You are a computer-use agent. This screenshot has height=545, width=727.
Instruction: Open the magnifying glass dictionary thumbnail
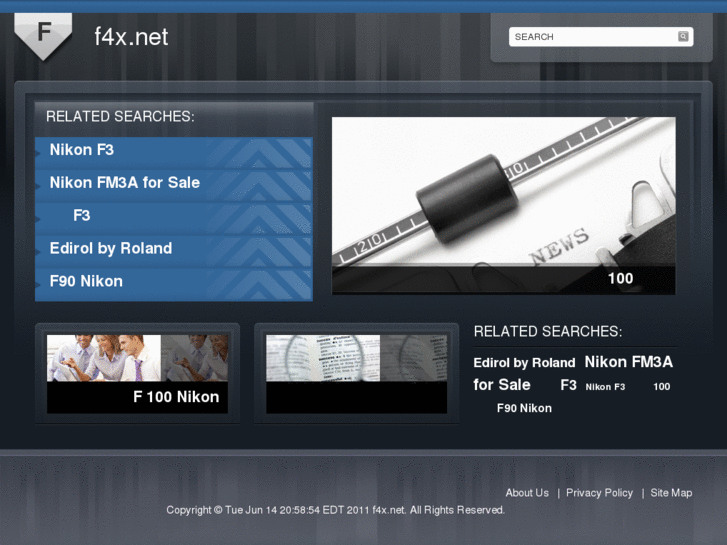tap(357, 358)
